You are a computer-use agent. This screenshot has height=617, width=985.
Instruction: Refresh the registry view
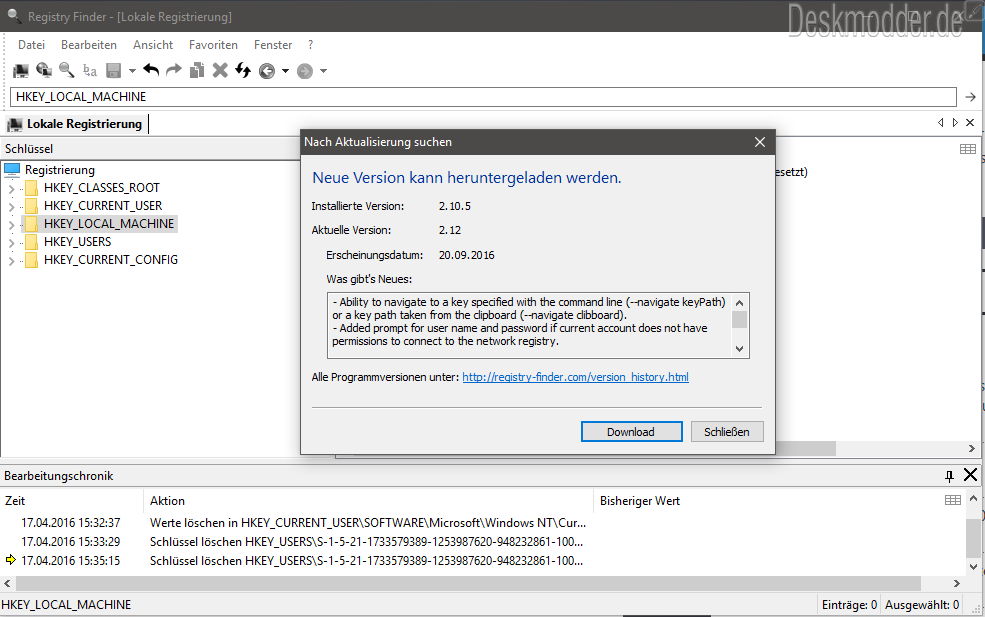243,70
